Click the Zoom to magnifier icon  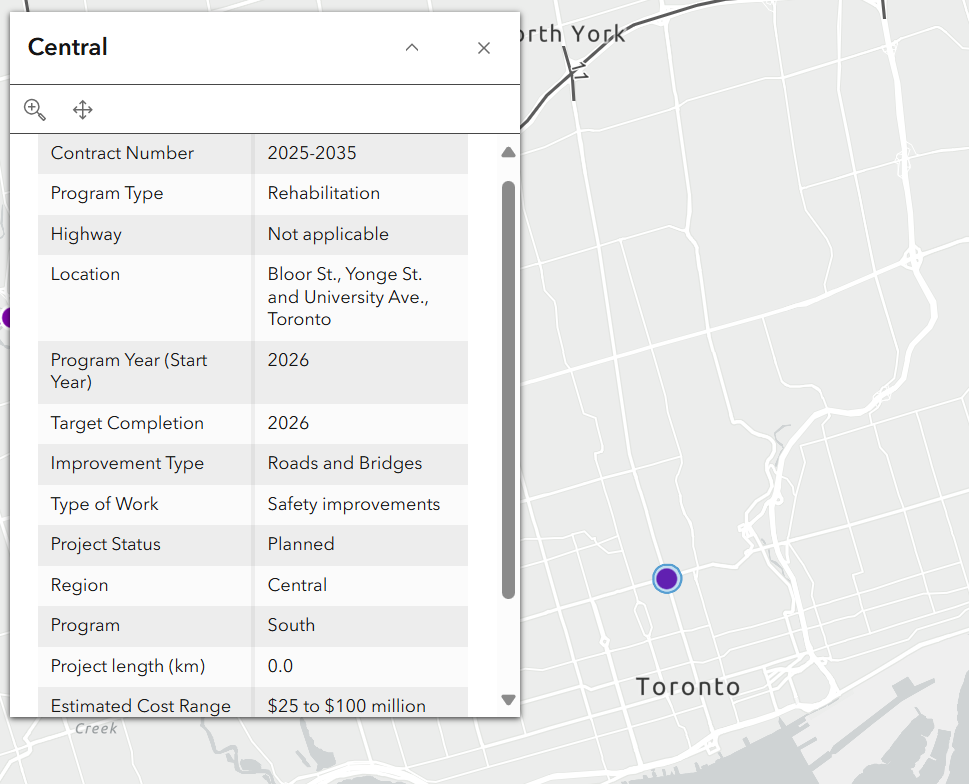click(35, 110)
